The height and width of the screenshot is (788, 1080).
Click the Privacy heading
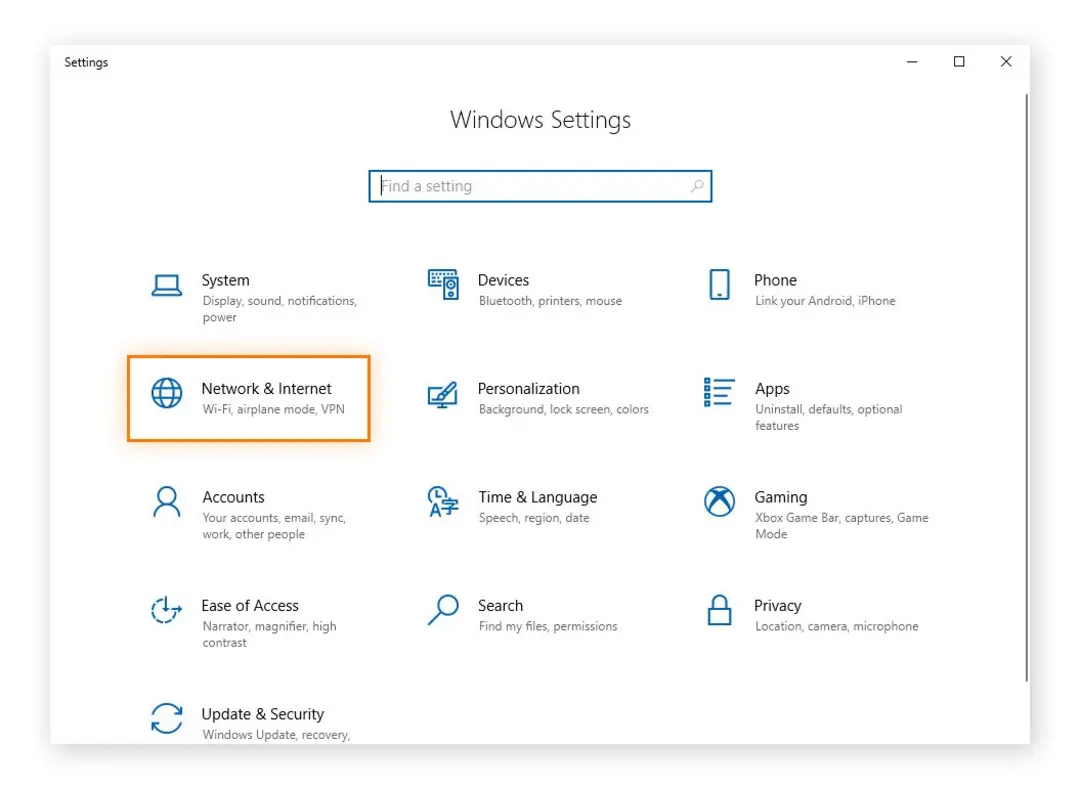pos(778,605)
